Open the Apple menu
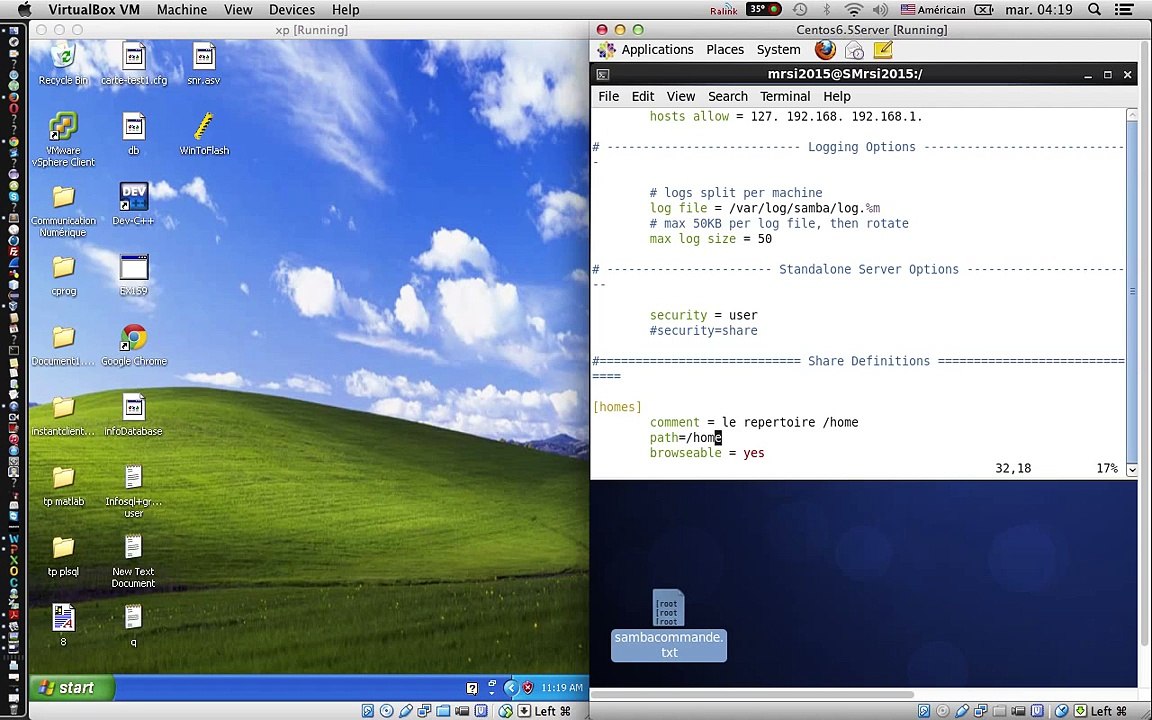The image size is (1152, 720). click(24, 10)
